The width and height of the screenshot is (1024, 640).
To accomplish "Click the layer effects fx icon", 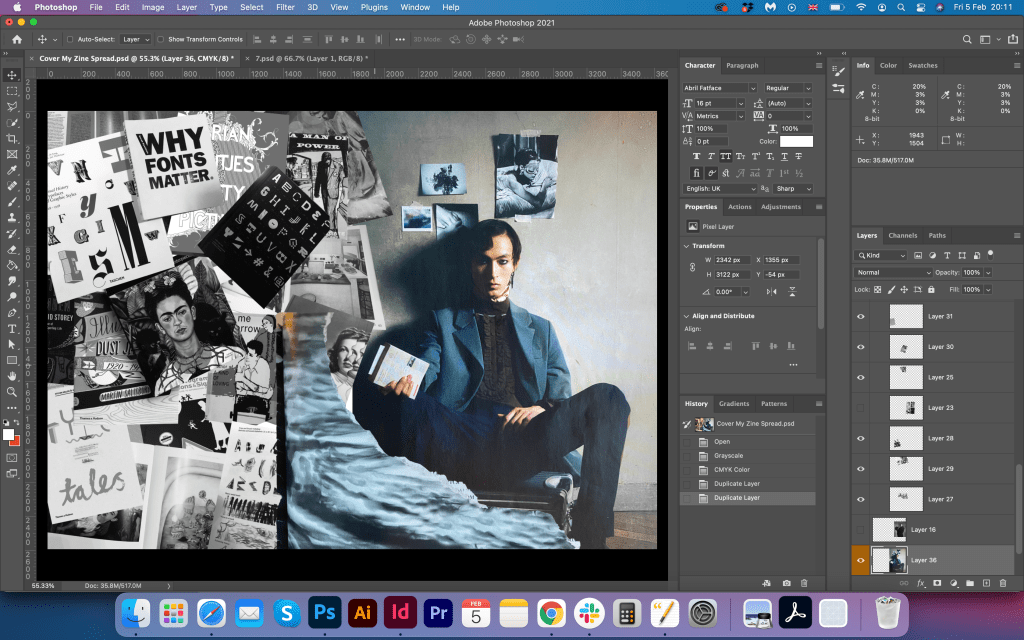I will (x=921, y=582).
